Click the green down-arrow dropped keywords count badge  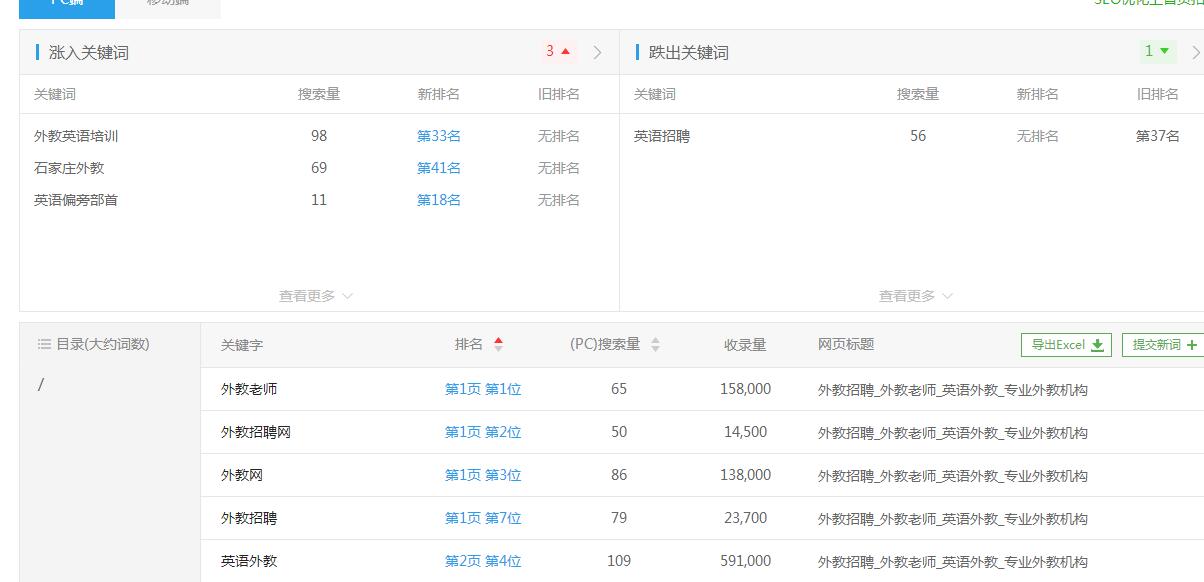coord(1157,52)
